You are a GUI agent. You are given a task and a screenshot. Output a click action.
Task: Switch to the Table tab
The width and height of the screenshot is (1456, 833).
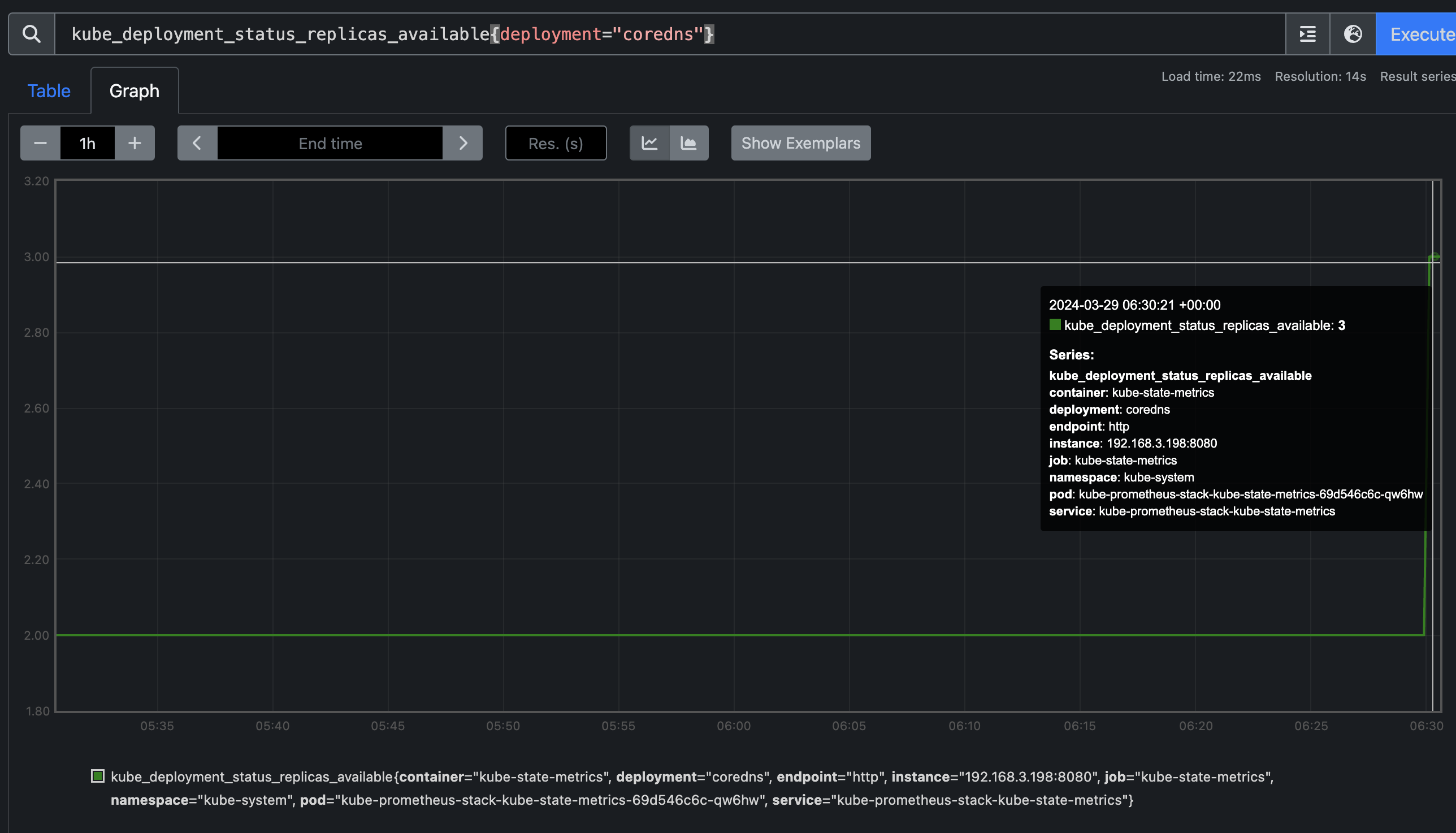click(49, 91)
